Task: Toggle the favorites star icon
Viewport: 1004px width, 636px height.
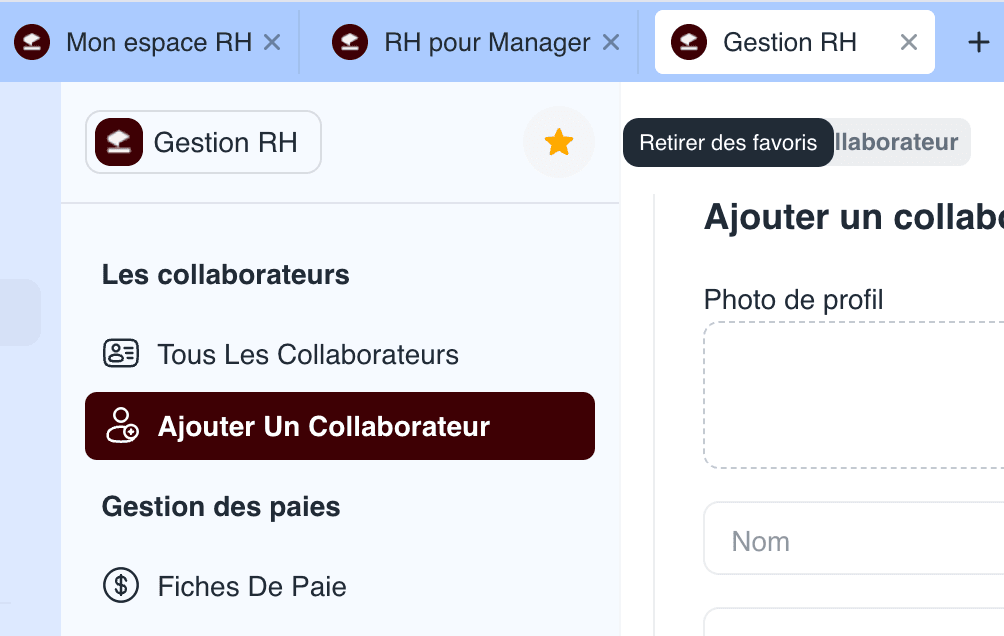Action: [x=558, y=142]
